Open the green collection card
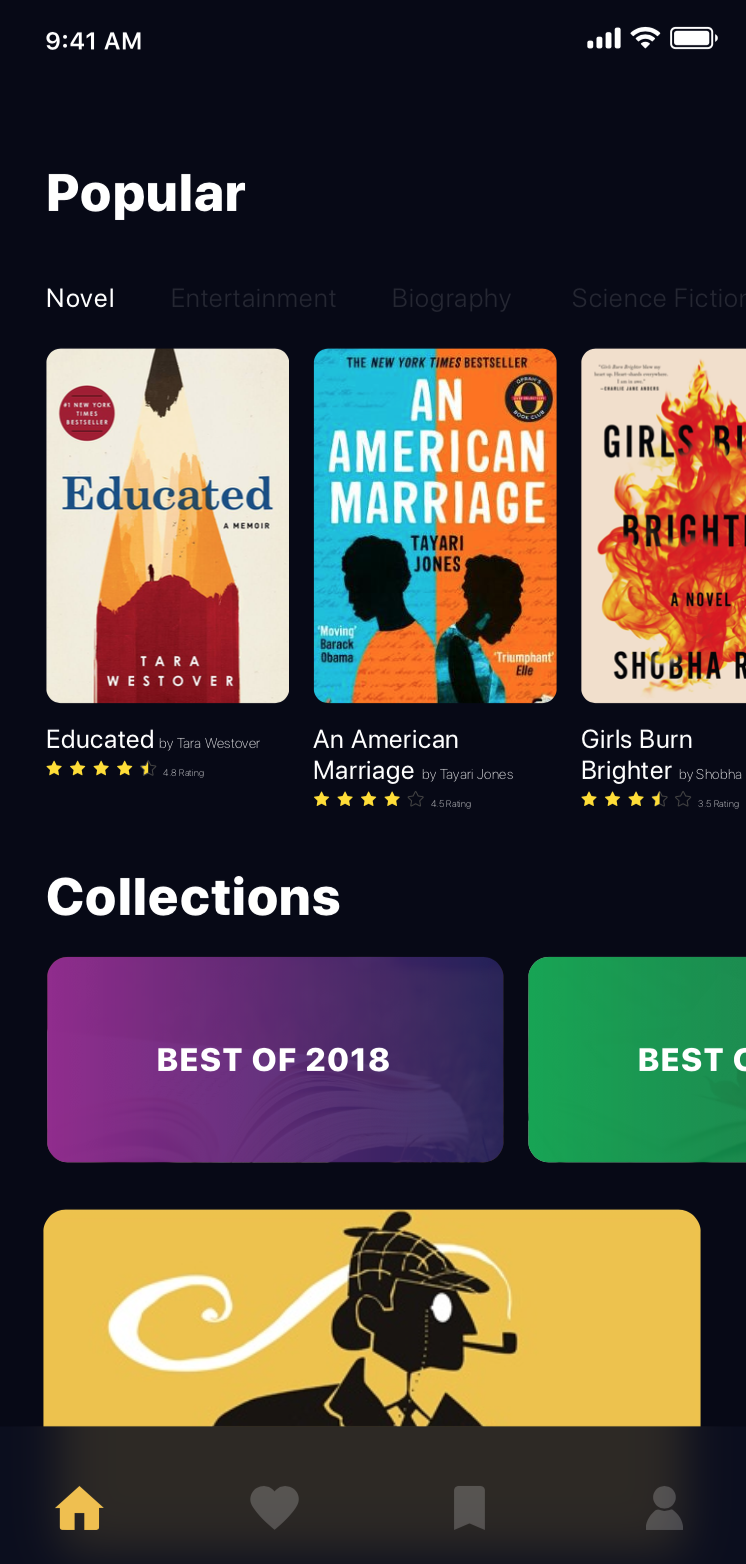 click(637, 1060)
